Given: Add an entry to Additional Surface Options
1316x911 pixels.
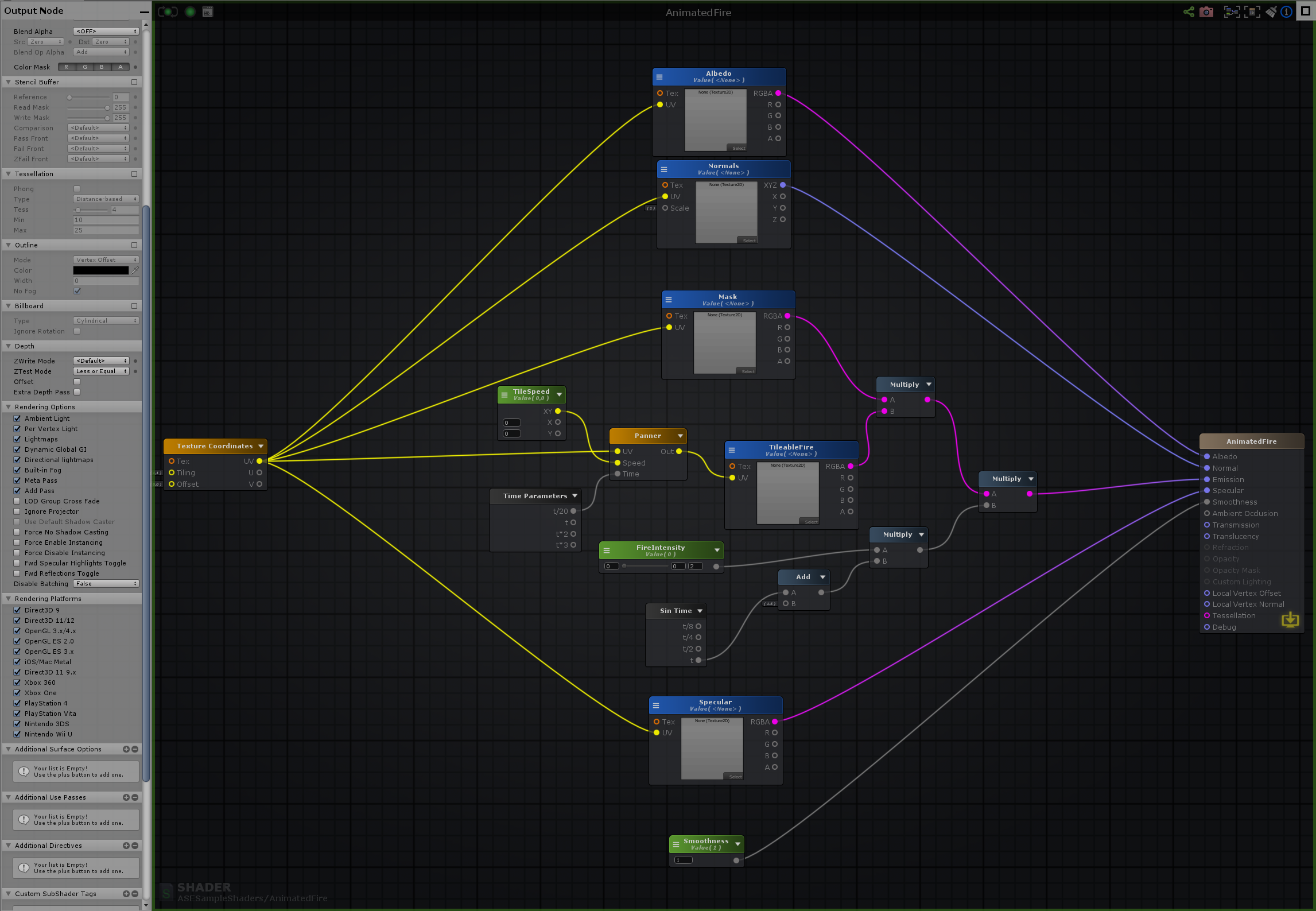Looking at the screenshot, I should pyautogui.click(x=126, y=749).
